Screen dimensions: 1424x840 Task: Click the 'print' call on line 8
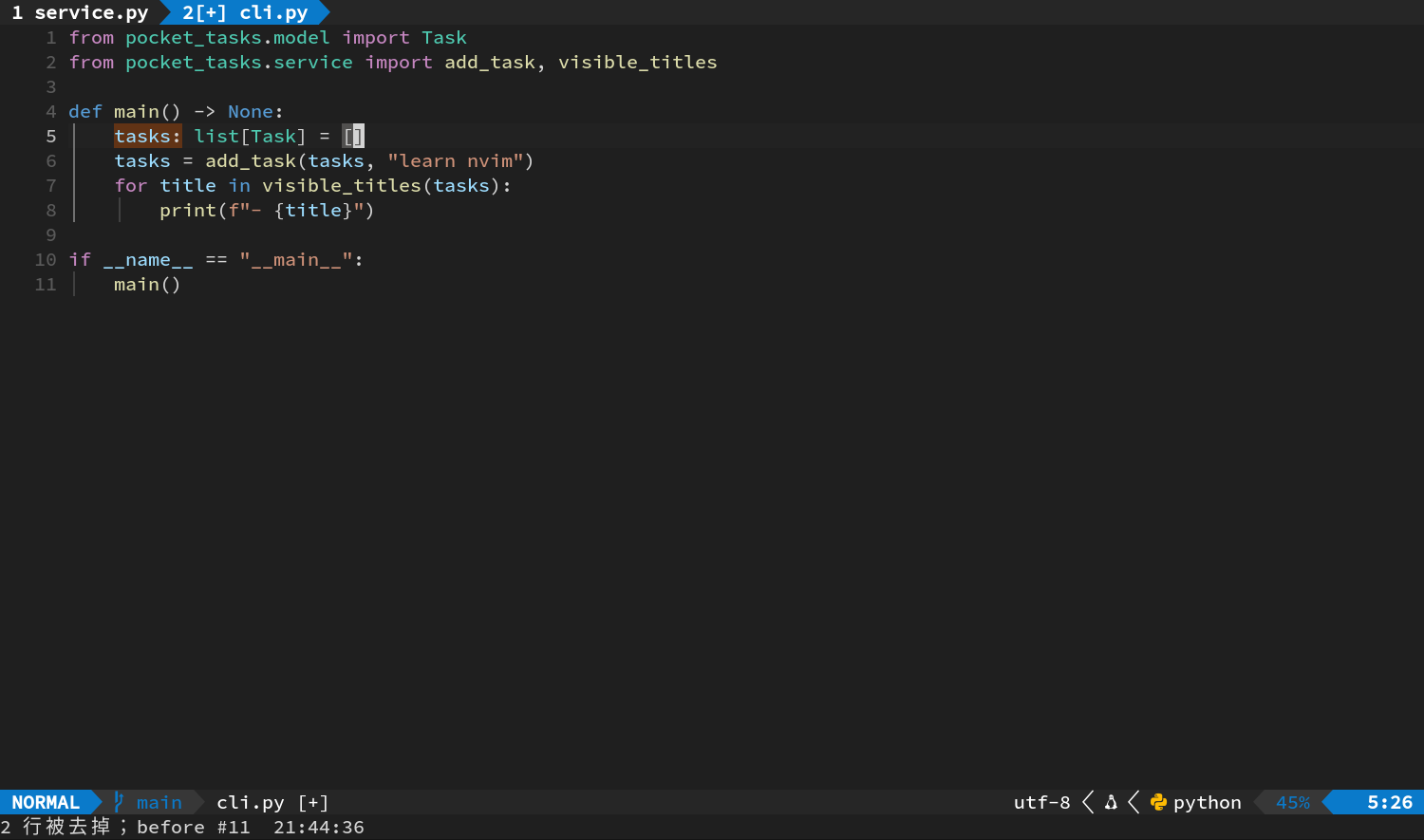(188, 210)
